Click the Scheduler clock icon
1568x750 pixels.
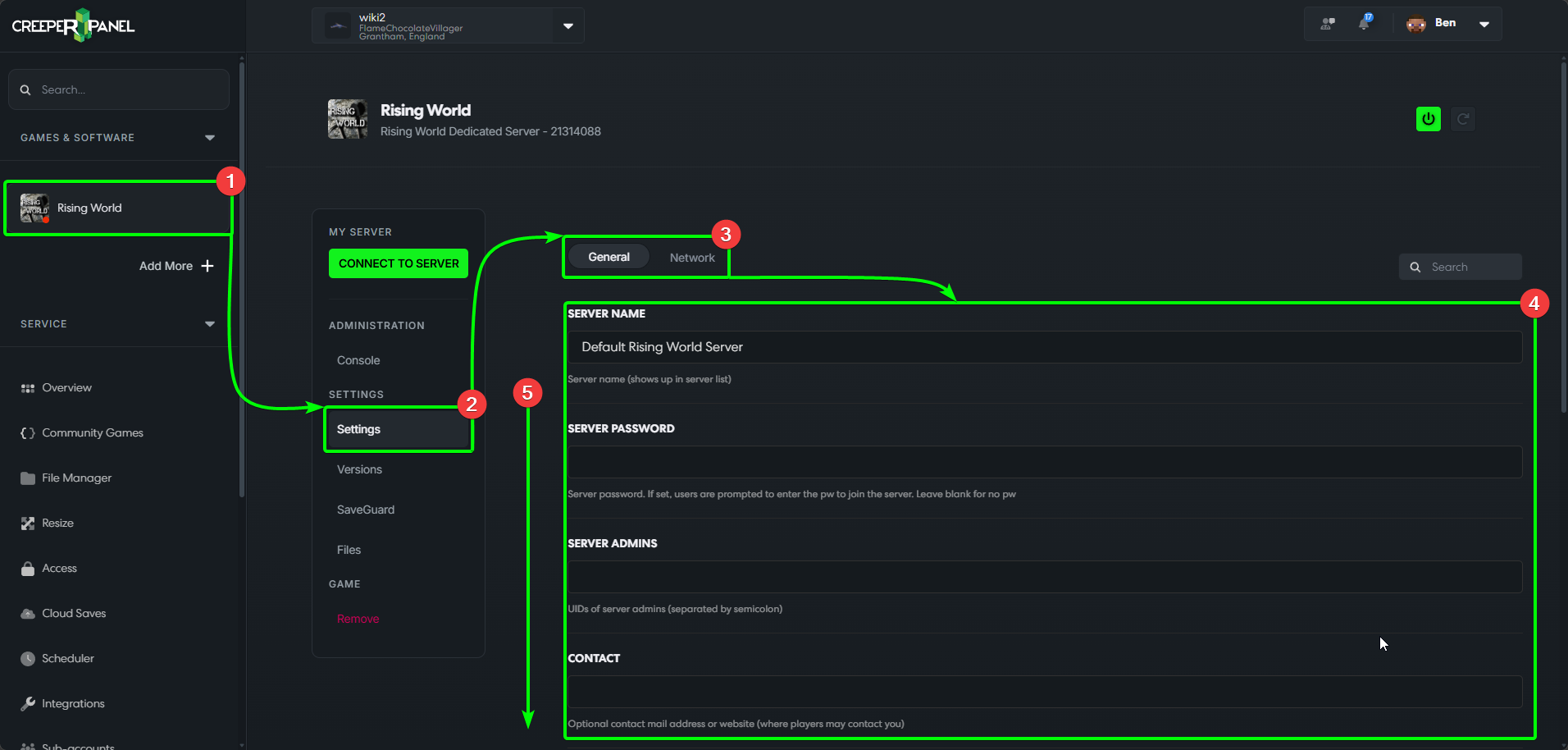(x=28, y=659)
